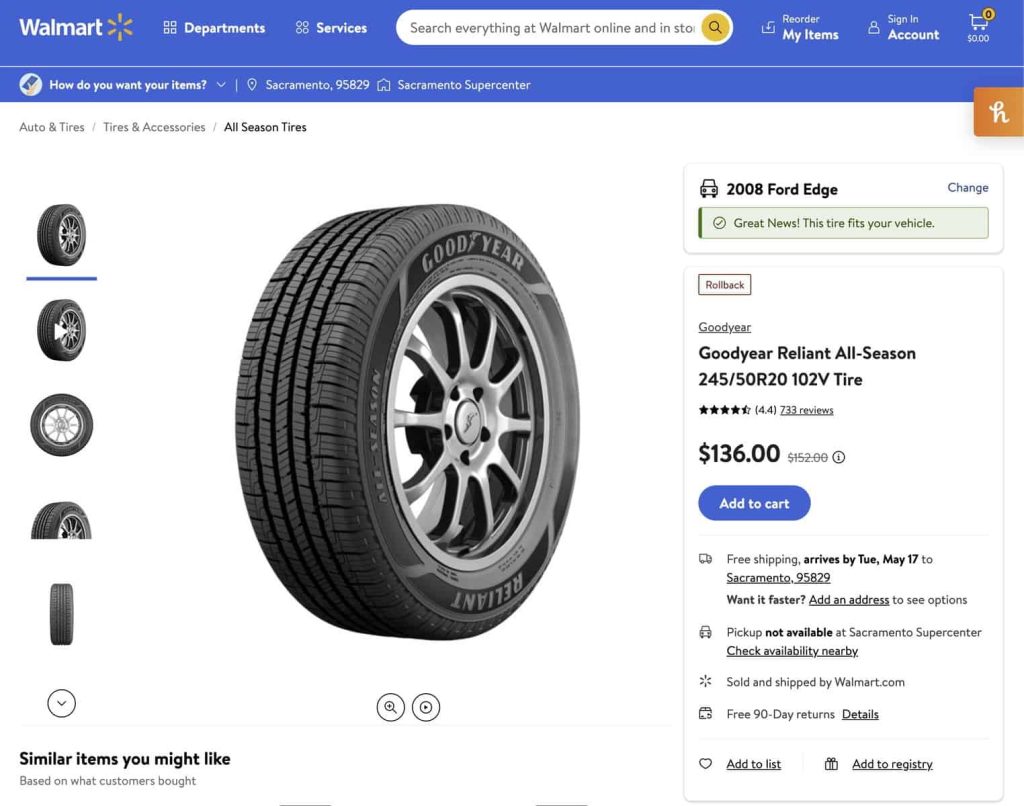Click the location pin for Sacramento, 95829

pos(253,85)
